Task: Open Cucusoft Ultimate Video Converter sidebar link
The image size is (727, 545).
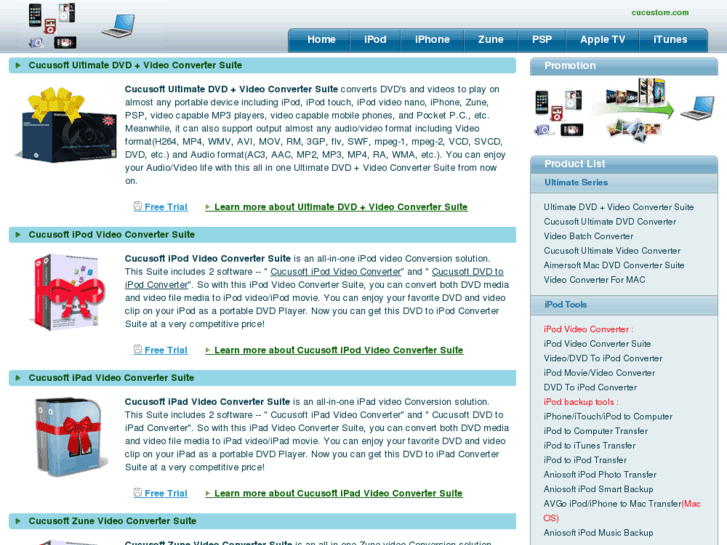Action: pyautogui.click(x=612, y=251)
